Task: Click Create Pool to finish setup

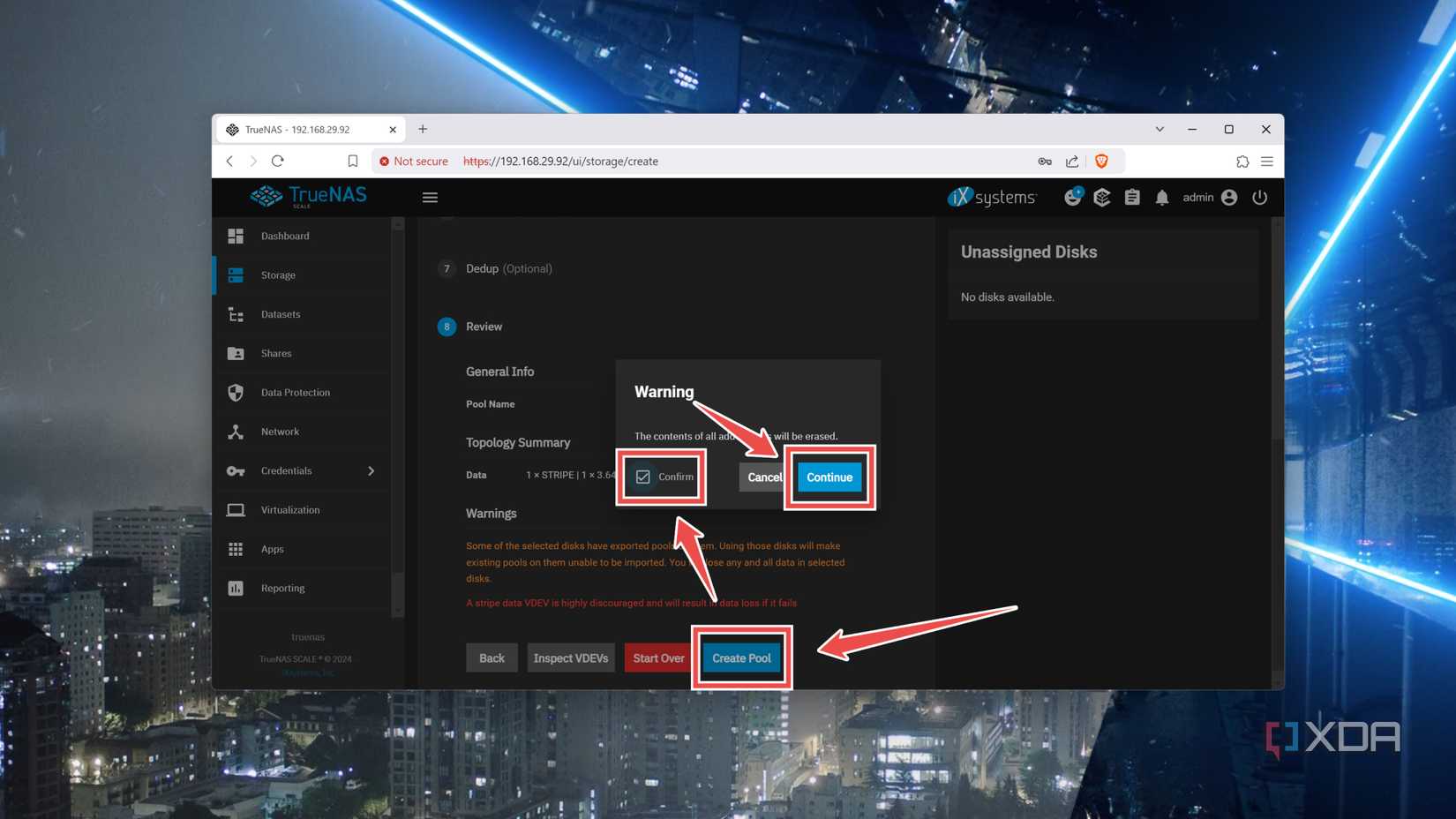Action: point(741,657)
